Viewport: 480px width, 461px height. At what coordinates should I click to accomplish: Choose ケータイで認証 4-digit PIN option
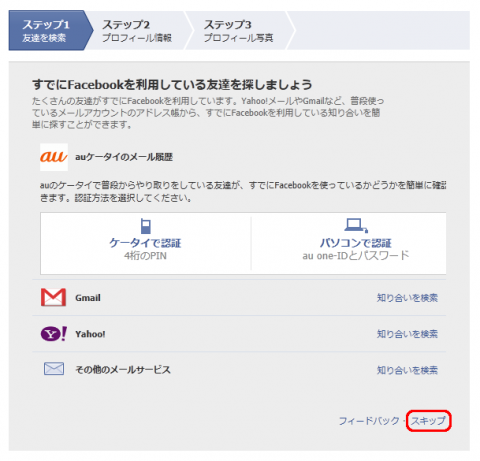tap(146, 243)
